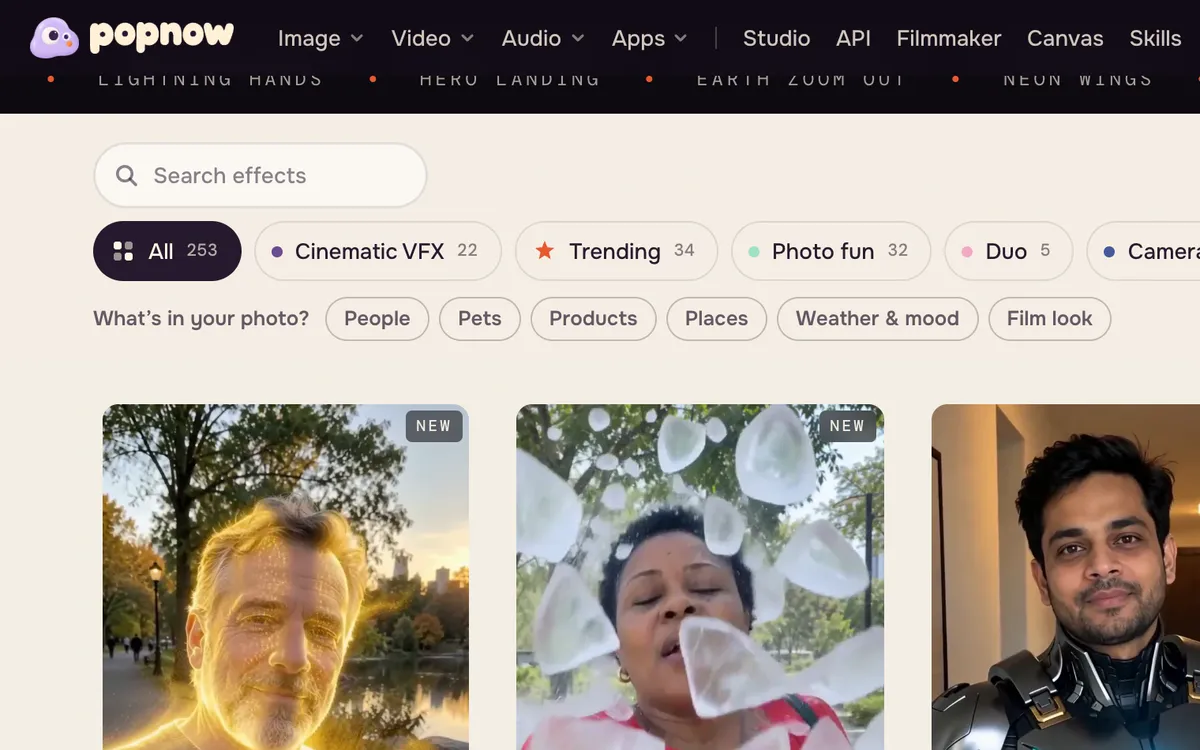
Task: Open the man in armor suit effect
Action: coord(1066,577)
